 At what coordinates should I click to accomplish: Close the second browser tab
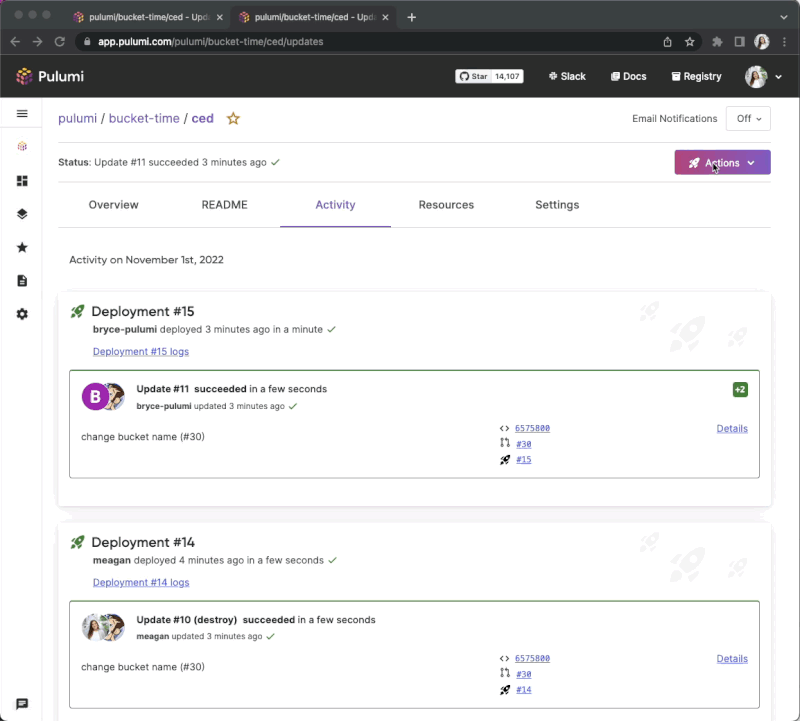(x=385, y=17)
